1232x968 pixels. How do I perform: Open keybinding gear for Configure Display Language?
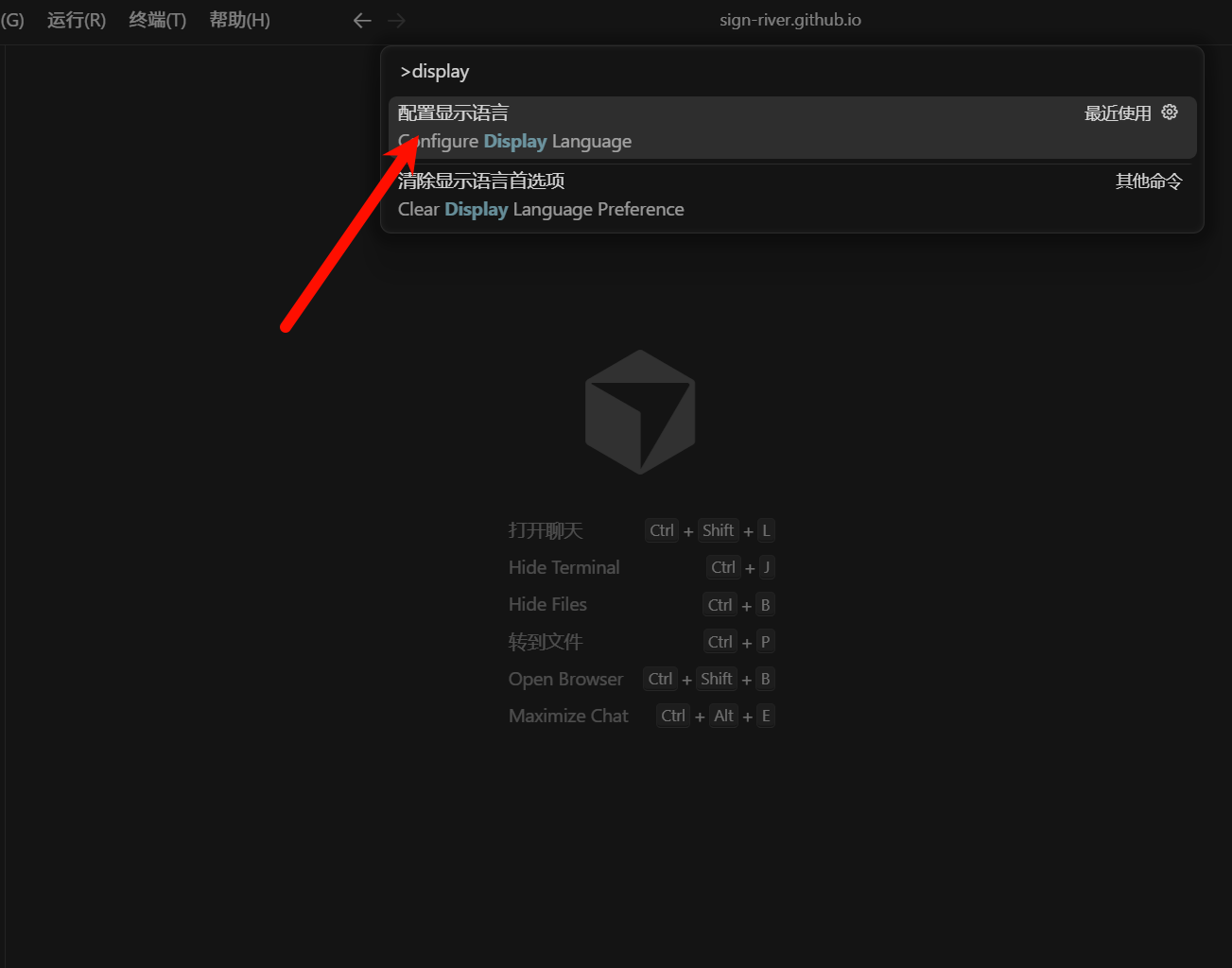click(1170, 112)
